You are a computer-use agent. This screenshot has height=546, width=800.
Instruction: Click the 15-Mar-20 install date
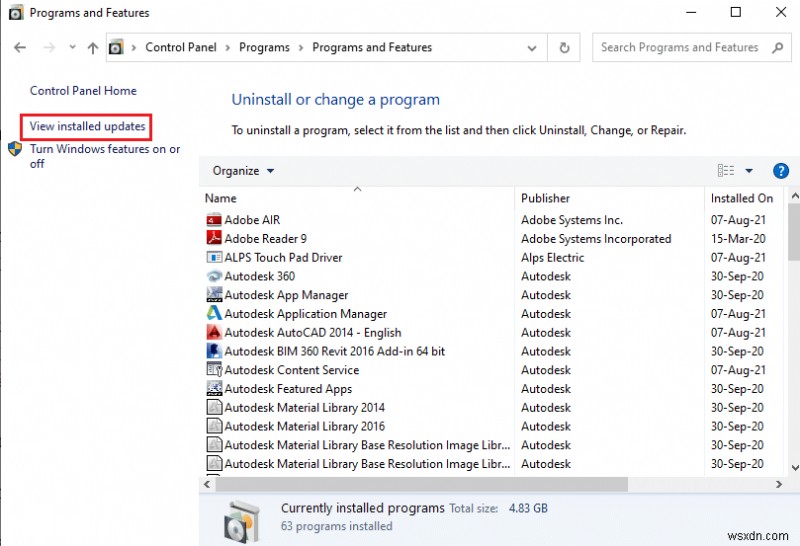coord(738,239)
